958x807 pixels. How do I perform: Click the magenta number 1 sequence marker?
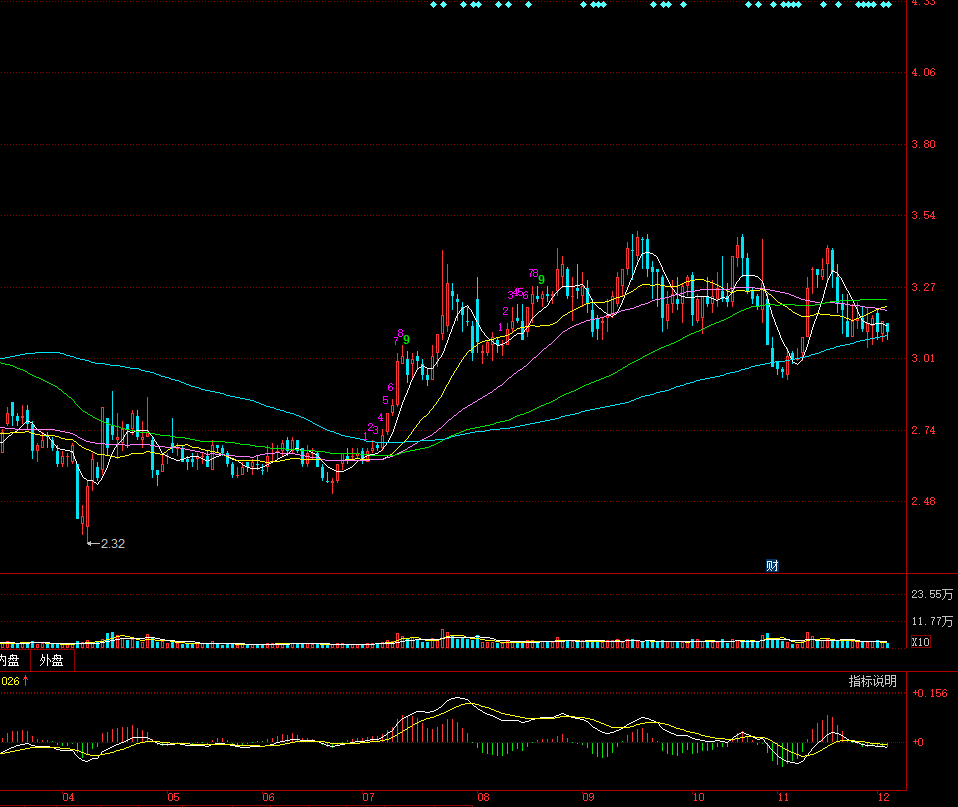click(x=501, y=328)
